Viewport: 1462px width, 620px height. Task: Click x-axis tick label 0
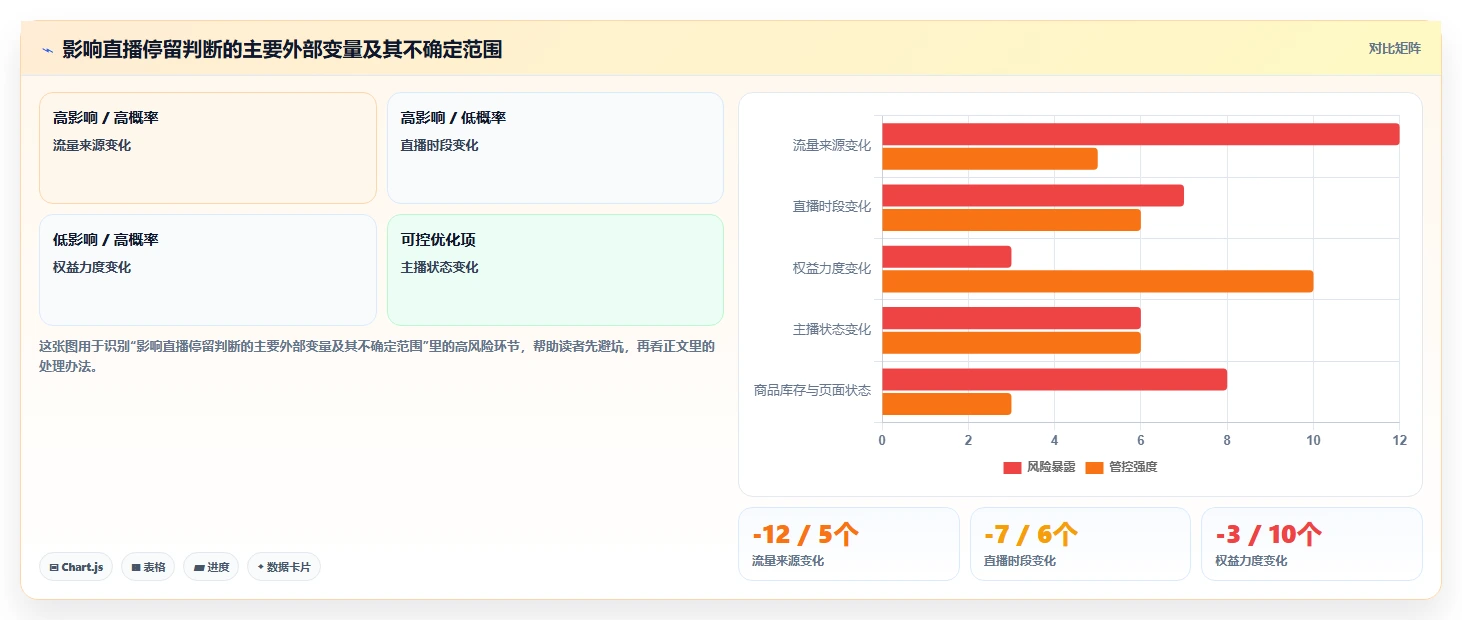pos(882,441)
